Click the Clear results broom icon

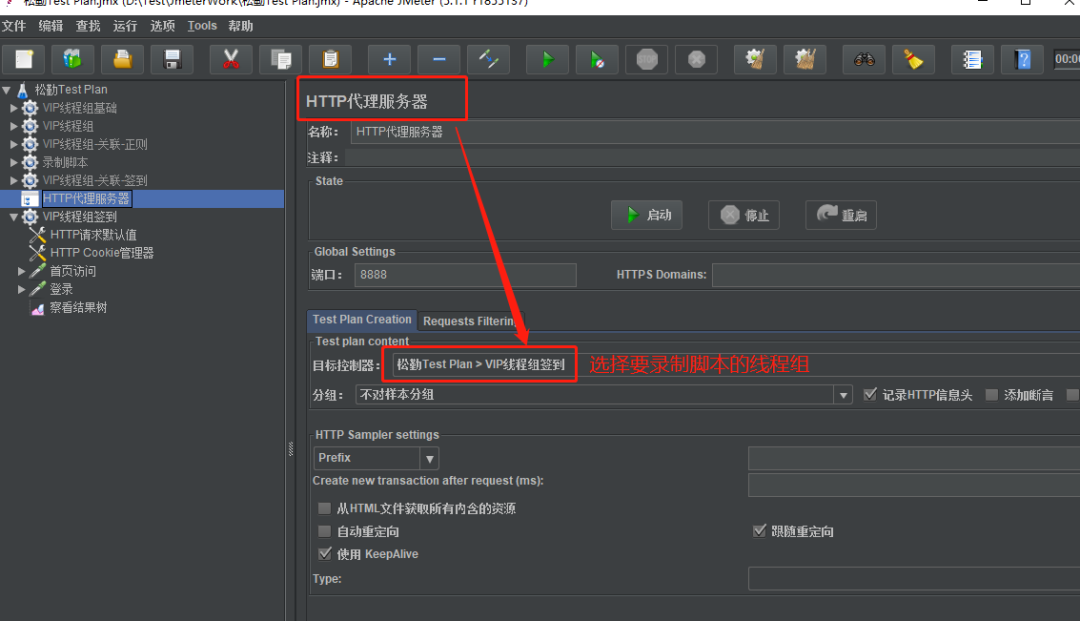756,59
